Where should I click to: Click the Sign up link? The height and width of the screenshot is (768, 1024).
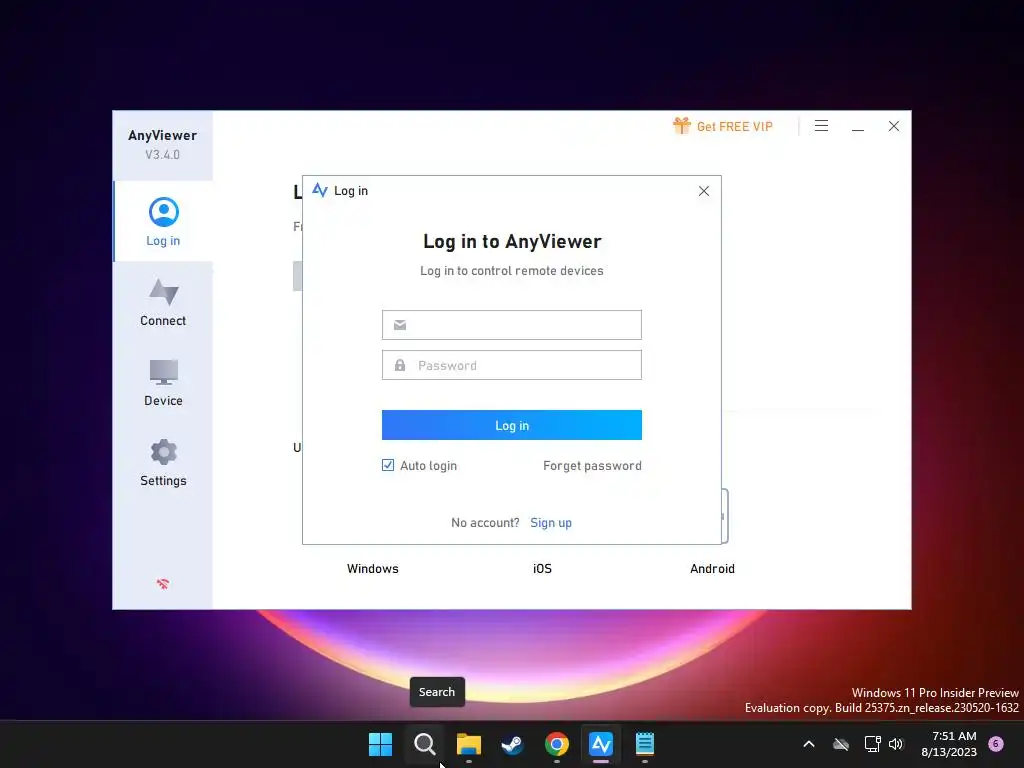point(551,522)
